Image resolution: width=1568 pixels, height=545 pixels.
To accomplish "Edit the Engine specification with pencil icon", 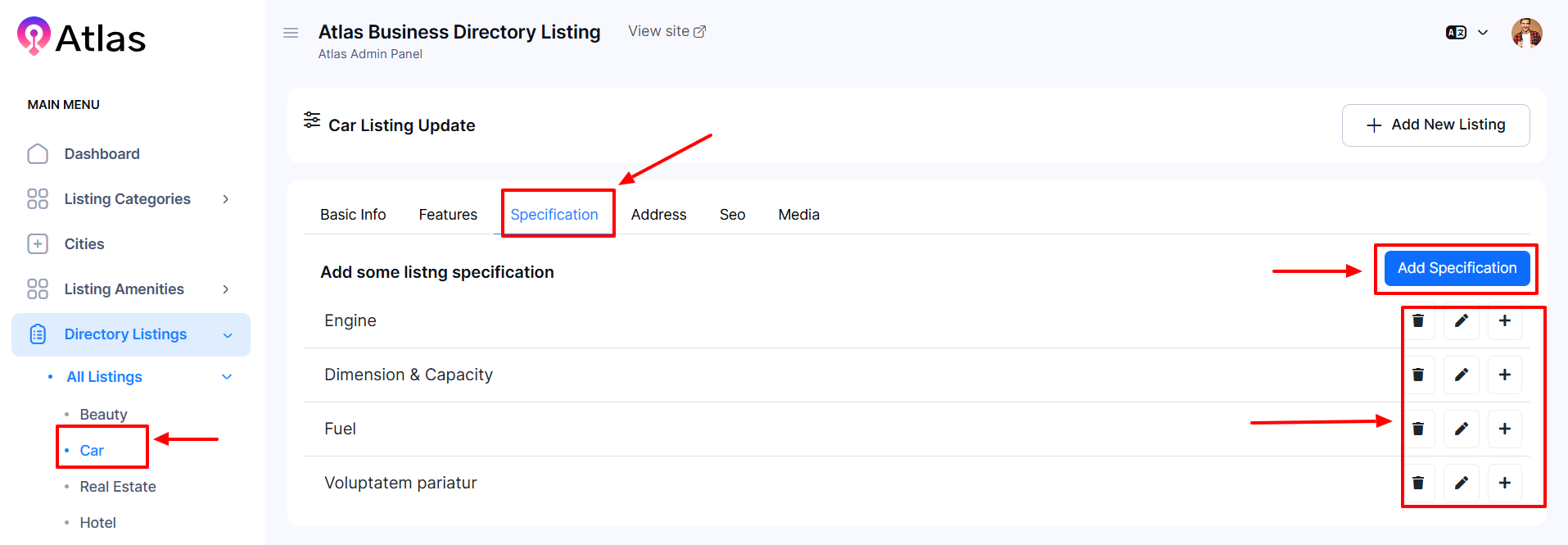I will 1462,321.
